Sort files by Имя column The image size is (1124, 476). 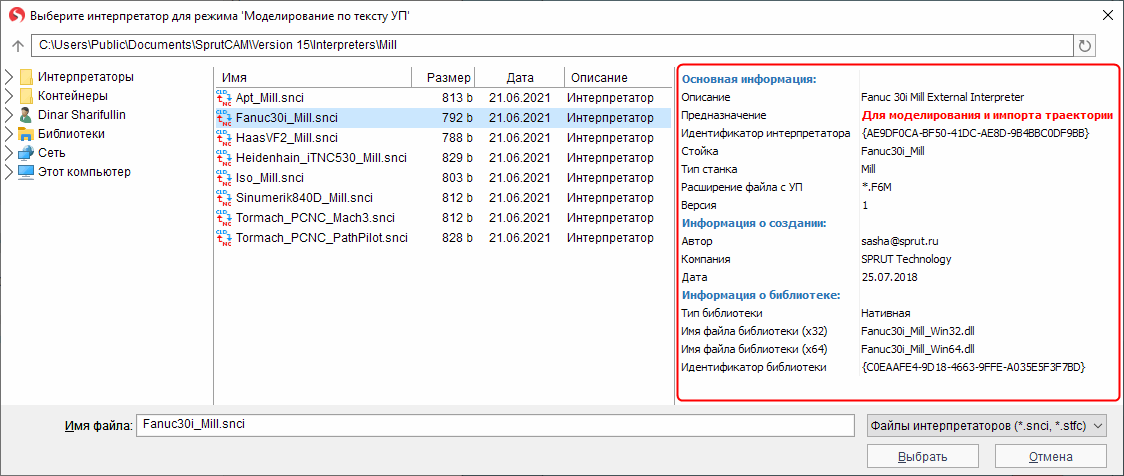(x=313, y=77)
